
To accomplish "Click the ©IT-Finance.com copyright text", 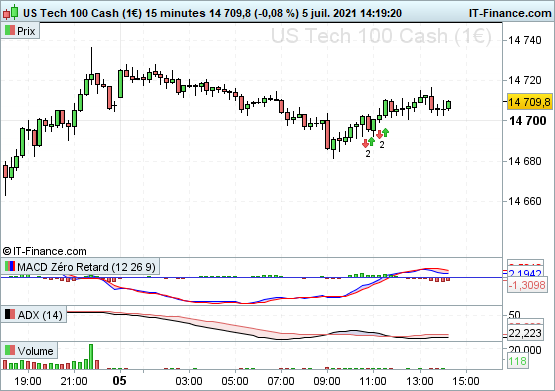I will click(45, 251).
